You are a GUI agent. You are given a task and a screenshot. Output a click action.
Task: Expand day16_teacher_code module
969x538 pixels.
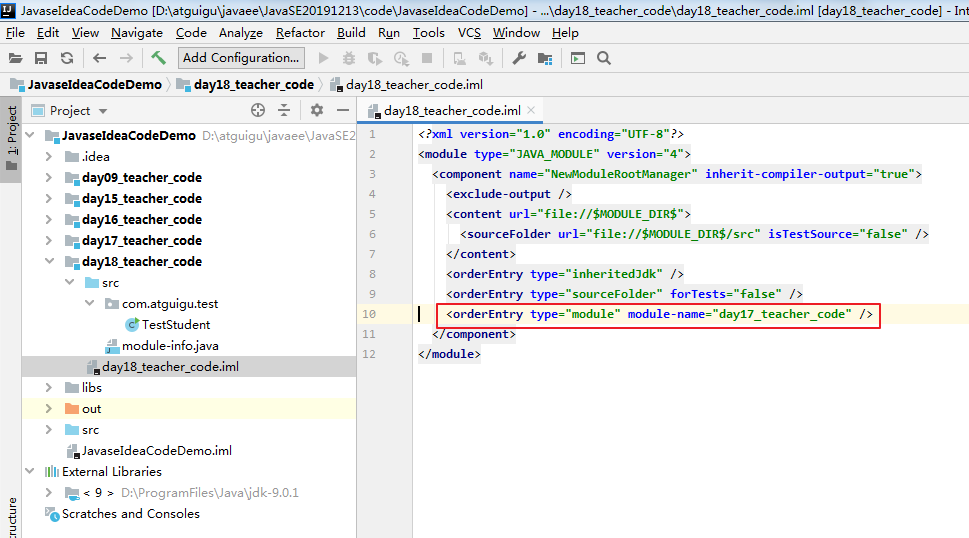[49, 219]
